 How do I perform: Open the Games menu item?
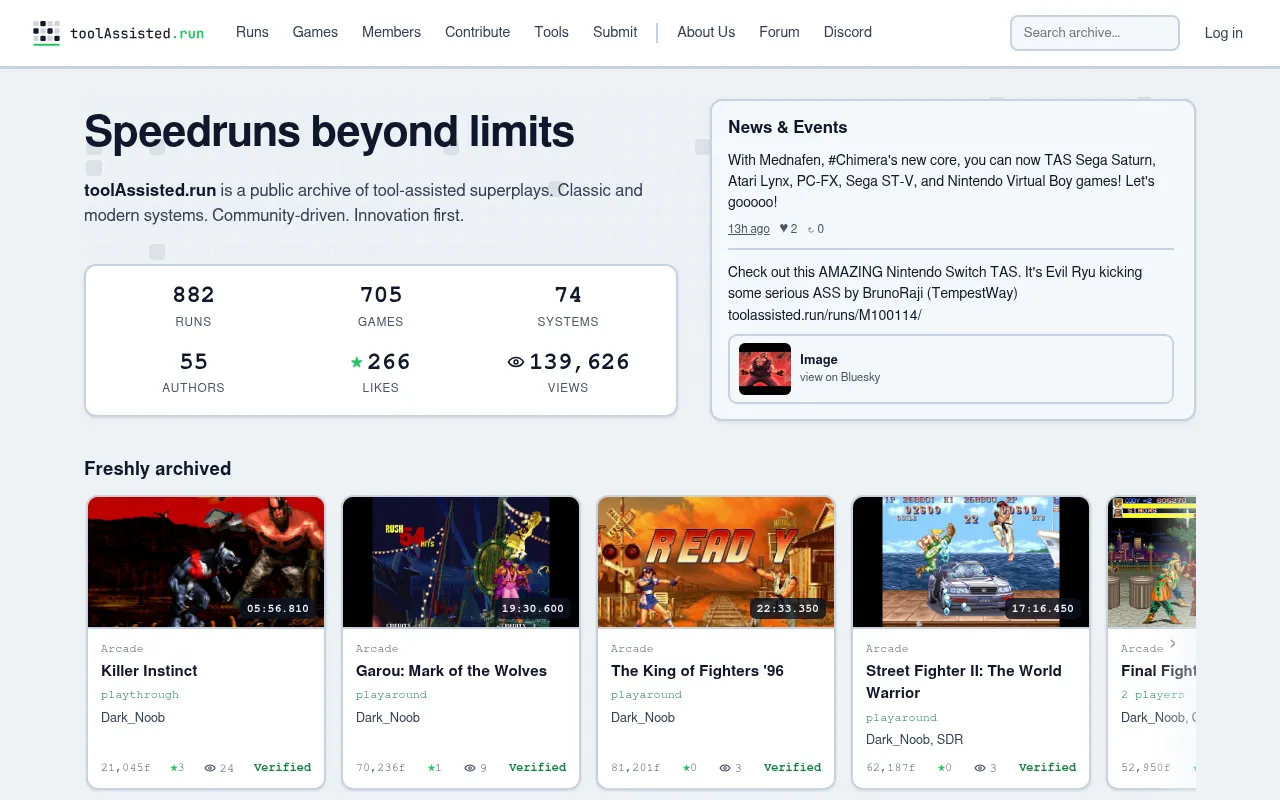click(x=315, y=32)
